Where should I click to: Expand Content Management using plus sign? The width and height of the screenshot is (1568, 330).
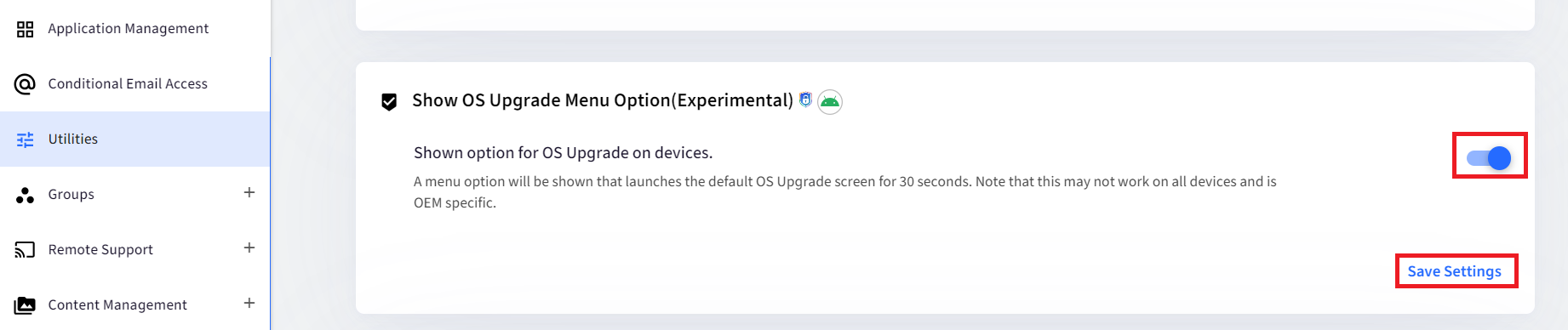(249, 304)
